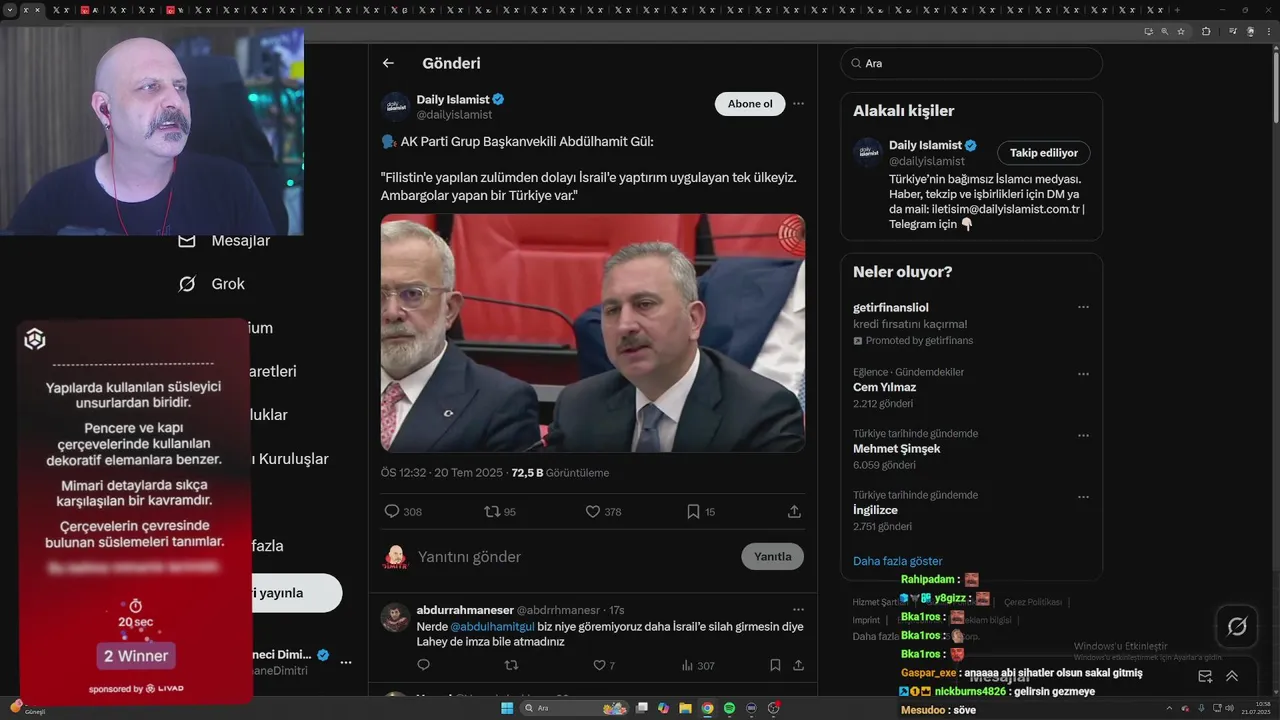Image resolution: width=1280 pixels, height=720 pixels.
Task: Open File Explorer from the taskbar
Action: 685,708
